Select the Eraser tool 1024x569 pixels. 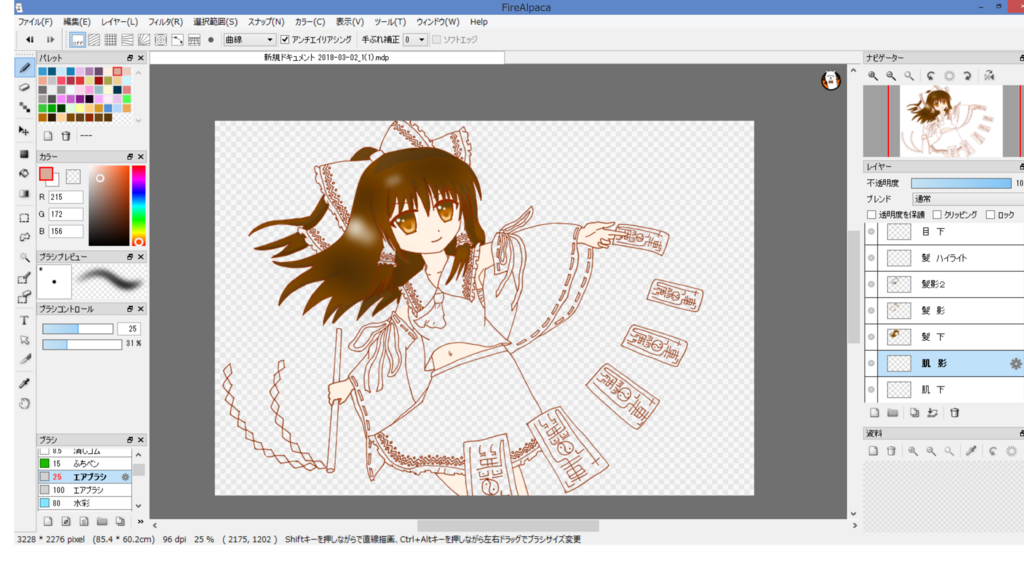pyautogui.click(x=25, y=87)
